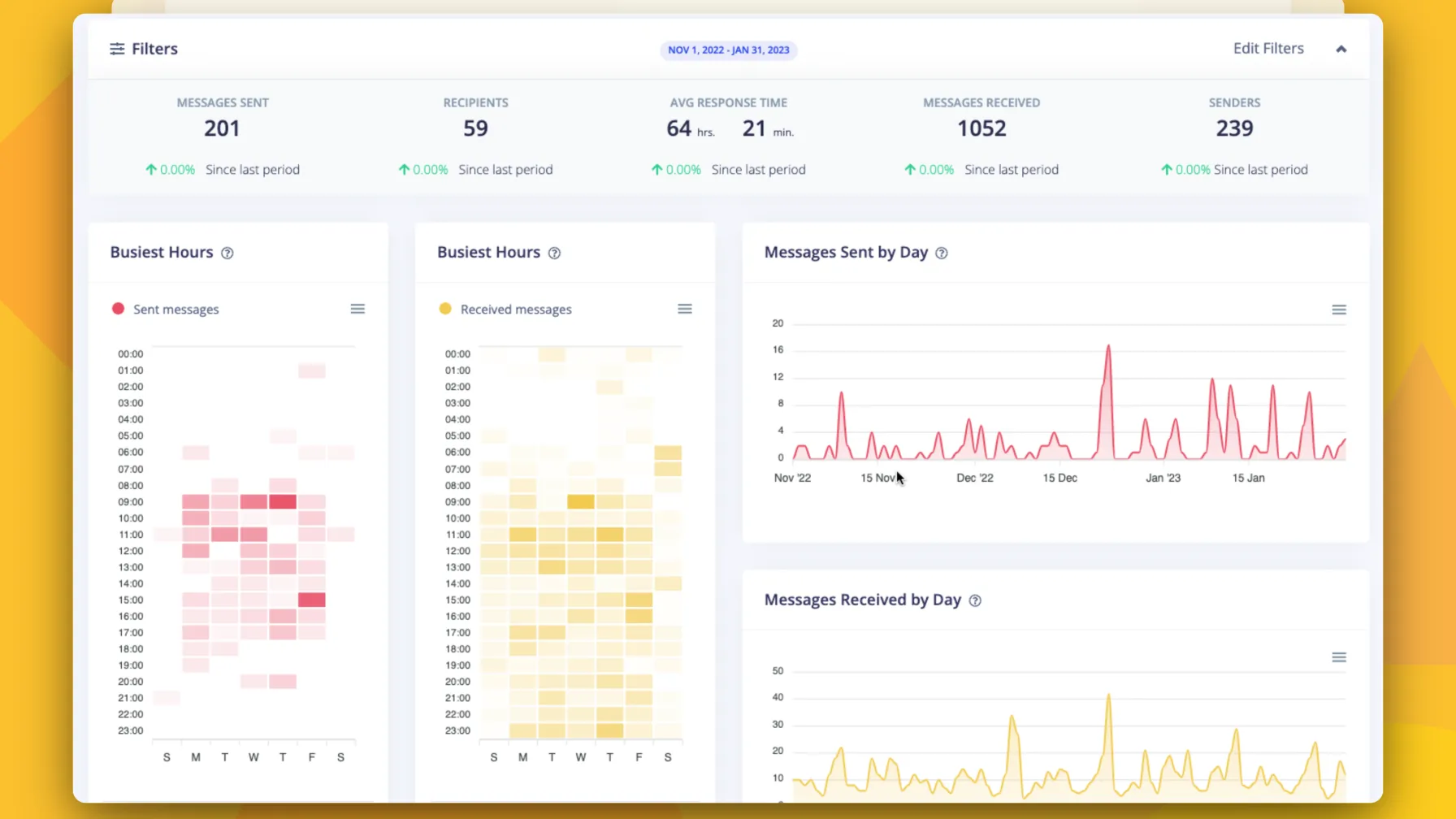
Task: Click the Messages Sent value 201
Action: click(222, 128)
